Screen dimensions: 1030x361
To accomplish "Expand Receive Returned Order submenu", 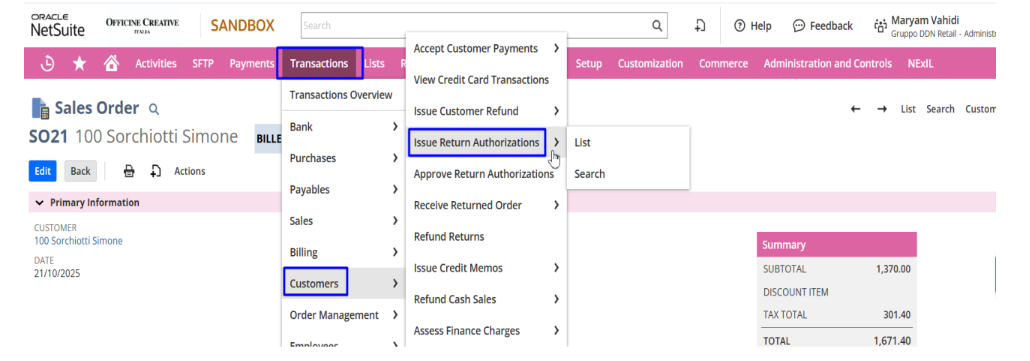I will point(556,205).
